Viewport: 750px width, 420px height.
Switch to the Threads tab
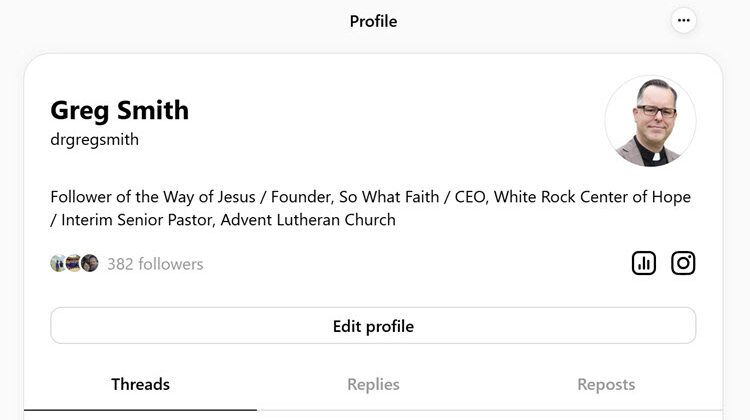click(x=140, y=384)
